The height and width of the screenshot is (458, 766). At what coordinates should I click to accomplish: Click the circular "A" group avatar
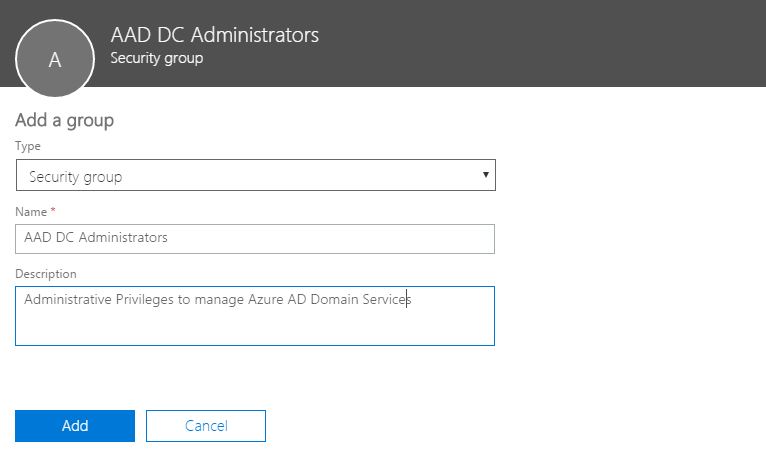pos(55,59)
